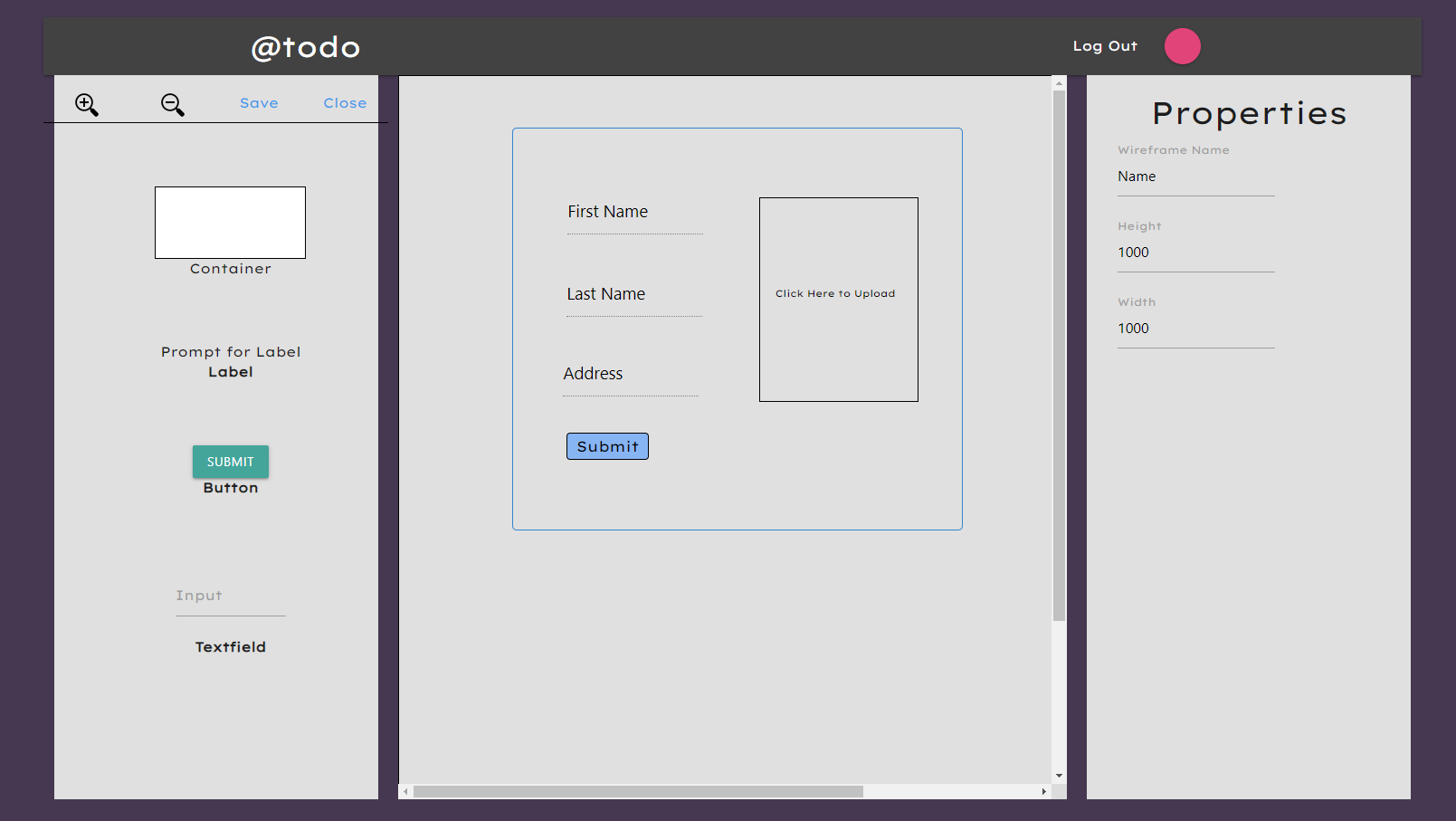Choose the Textfield input component
Screen dimensions: 1456x821
231,601
